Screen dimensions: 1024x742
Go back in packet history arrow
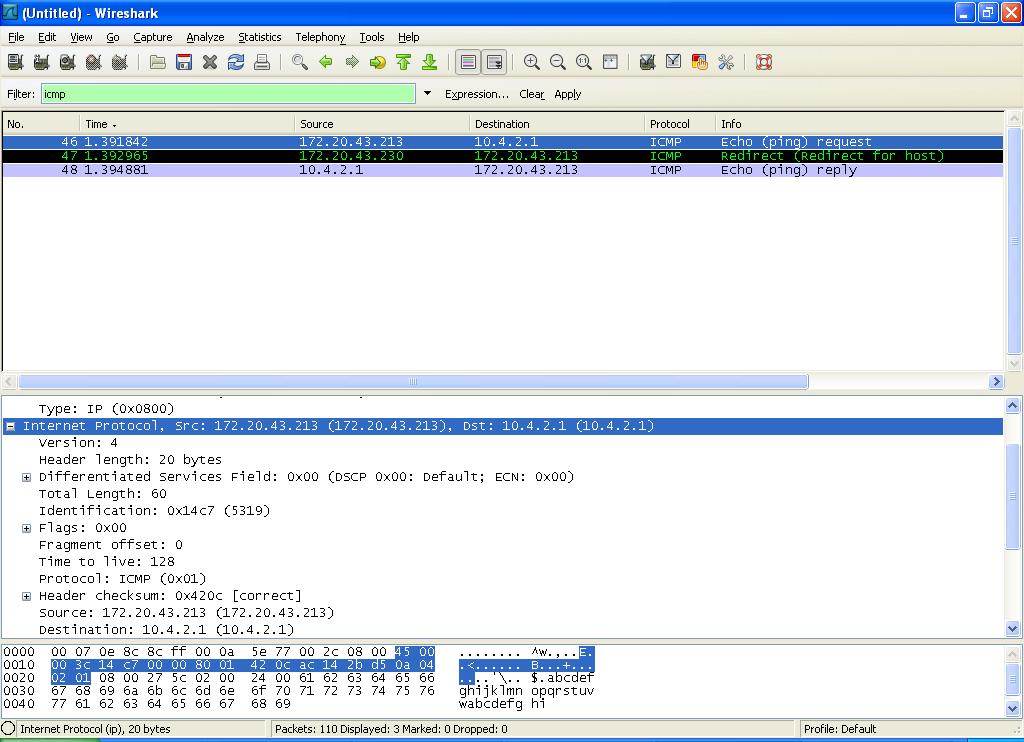pos(326,62)
